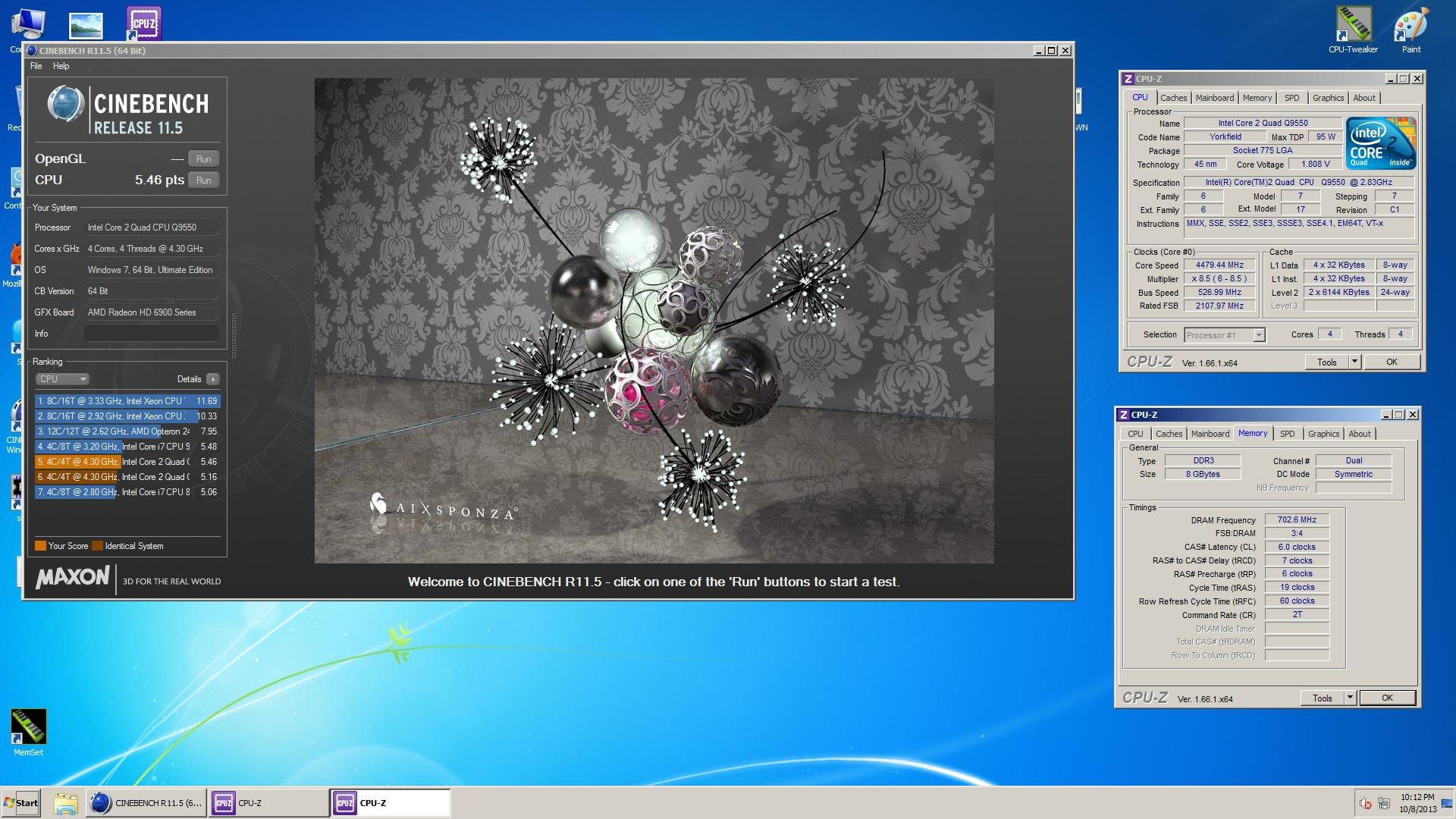
Task: Click Core Voltage value 1.808 V
Action: tap(1315, 164)
